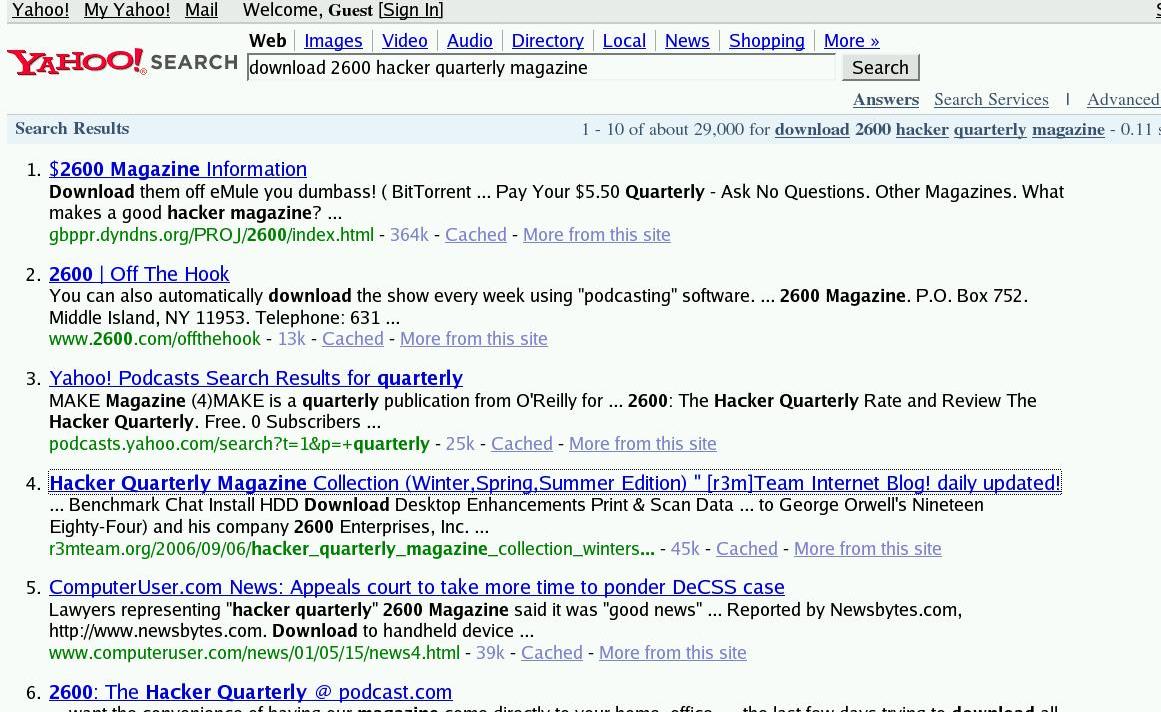Click 'More from this site' for www.2600.com
This screenshot has width=1161, height=712.
[x=474, y=339]
